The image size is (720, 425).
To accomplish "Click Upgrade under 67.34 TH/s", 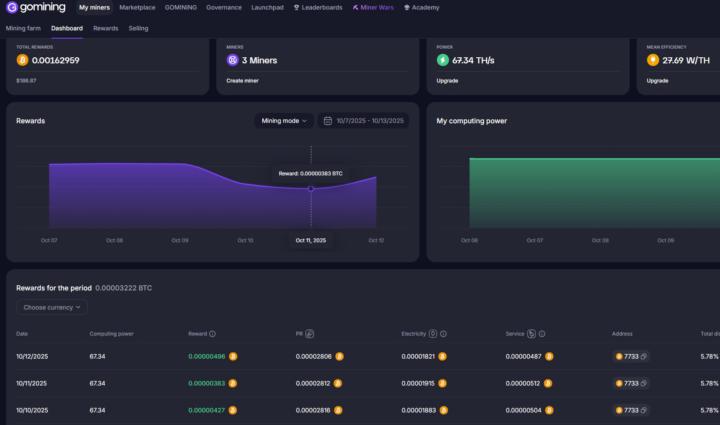I will (447, 81).
